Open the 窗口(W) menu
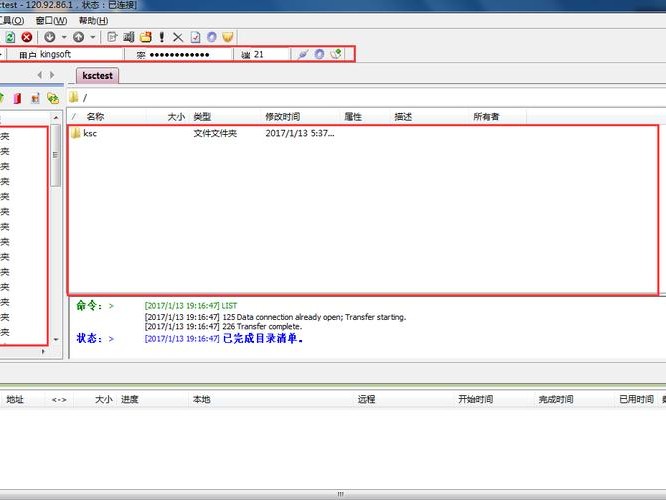 tap(51, 20)
